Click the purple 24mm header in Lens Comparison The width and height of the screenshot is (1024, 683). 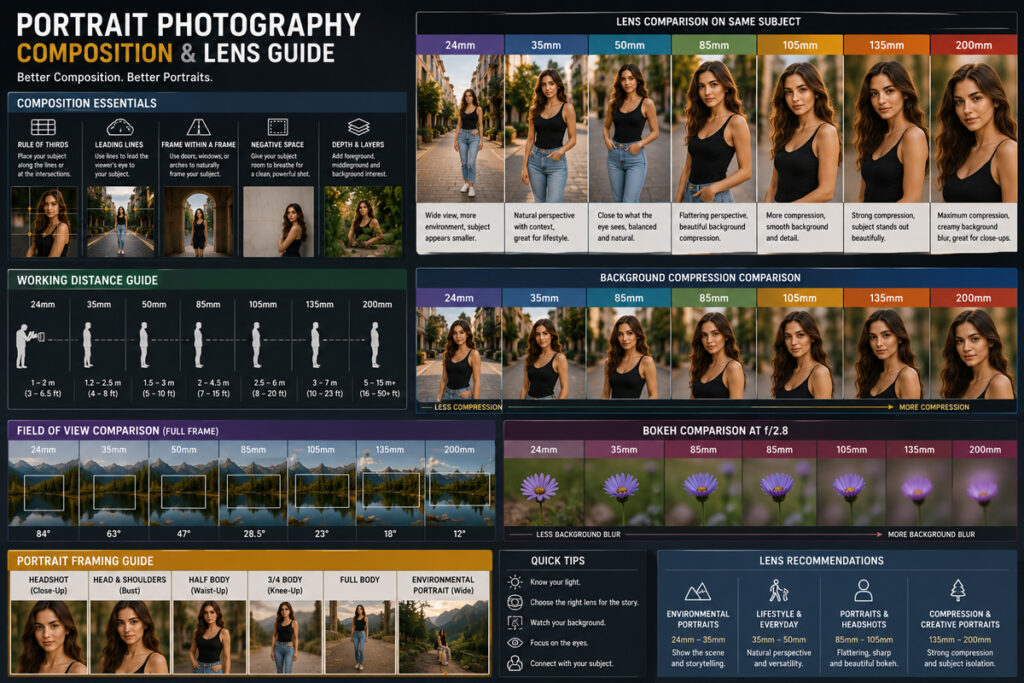point(460,45)
